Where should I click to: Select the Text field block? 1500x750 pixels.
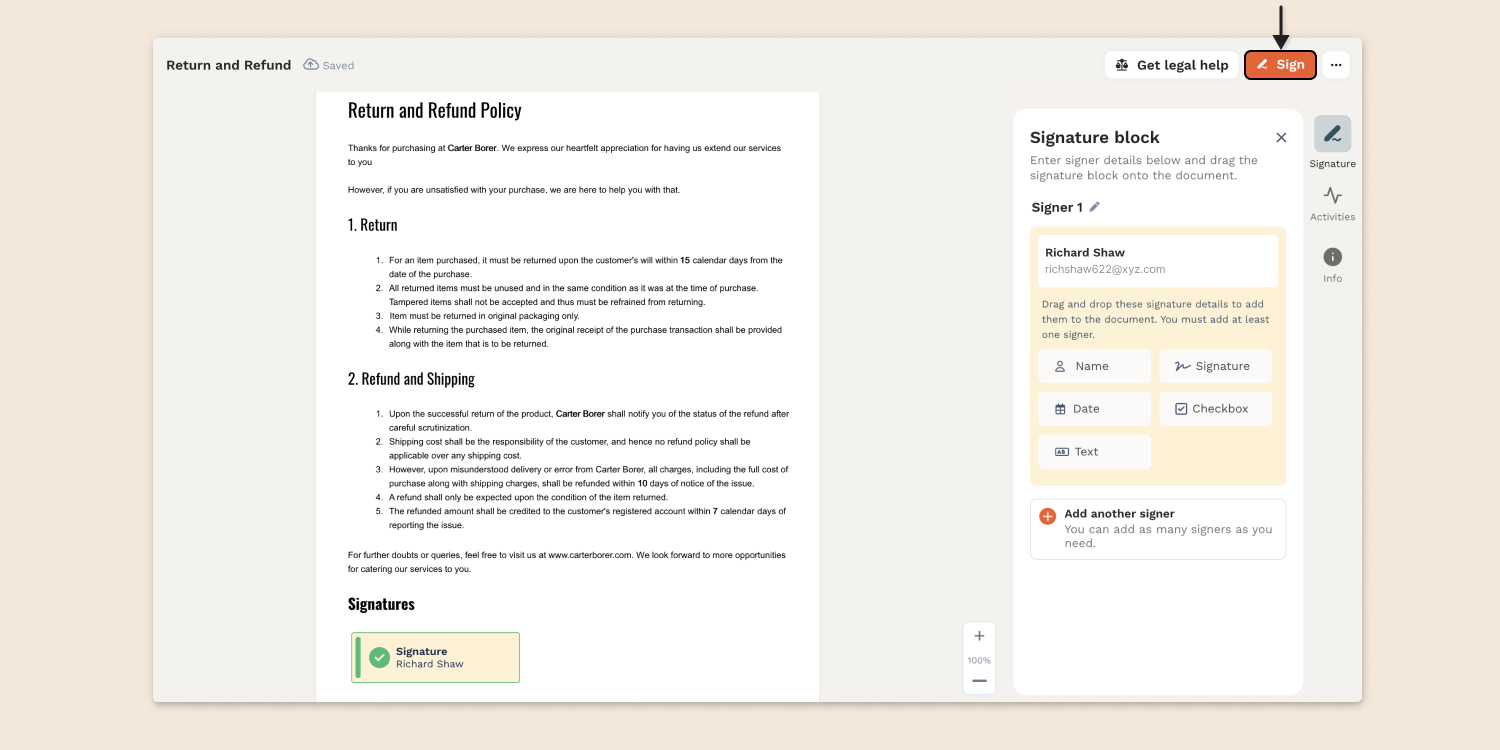click(1094, 452)
